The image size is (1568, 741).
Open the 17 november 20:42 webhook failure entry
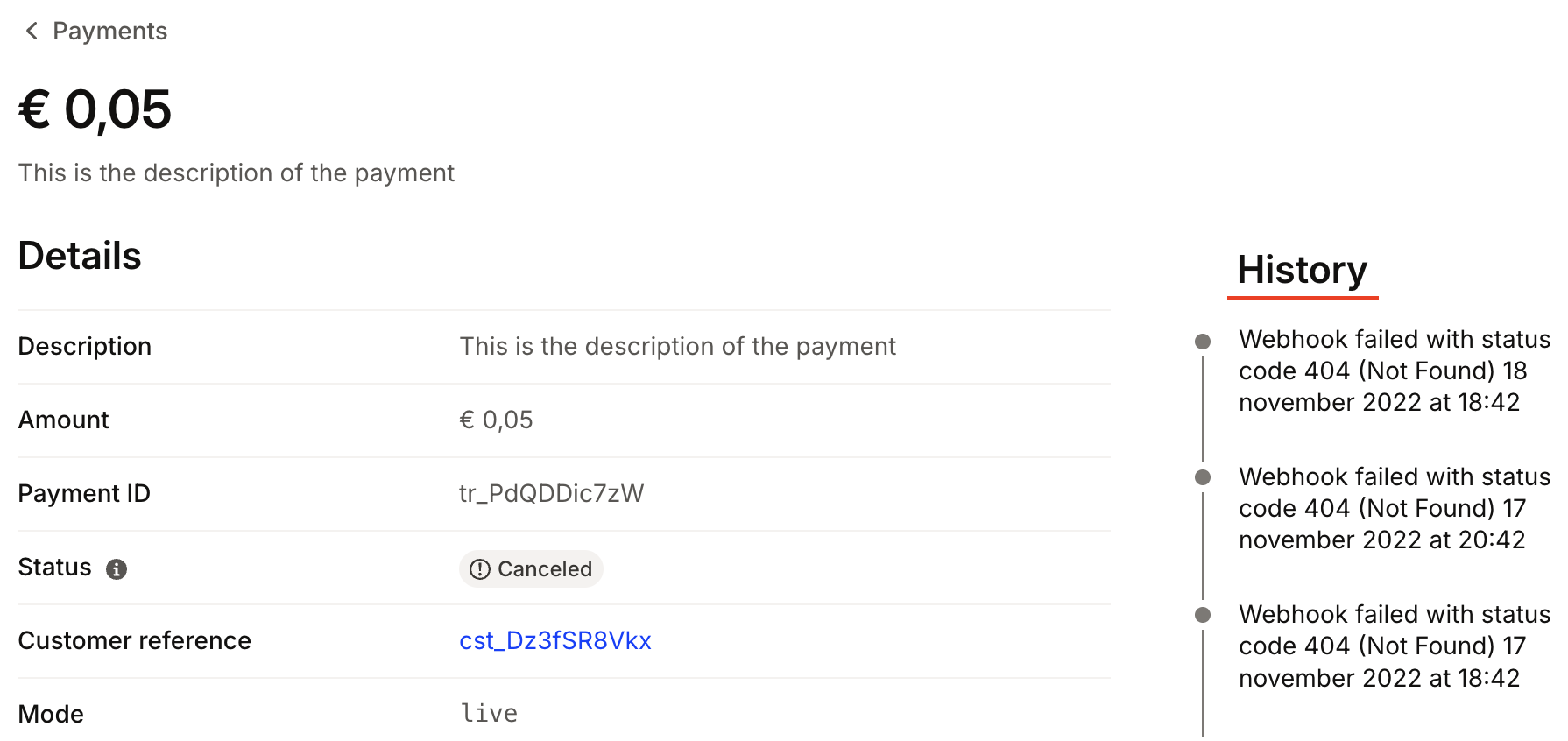tap(1393, 509)
